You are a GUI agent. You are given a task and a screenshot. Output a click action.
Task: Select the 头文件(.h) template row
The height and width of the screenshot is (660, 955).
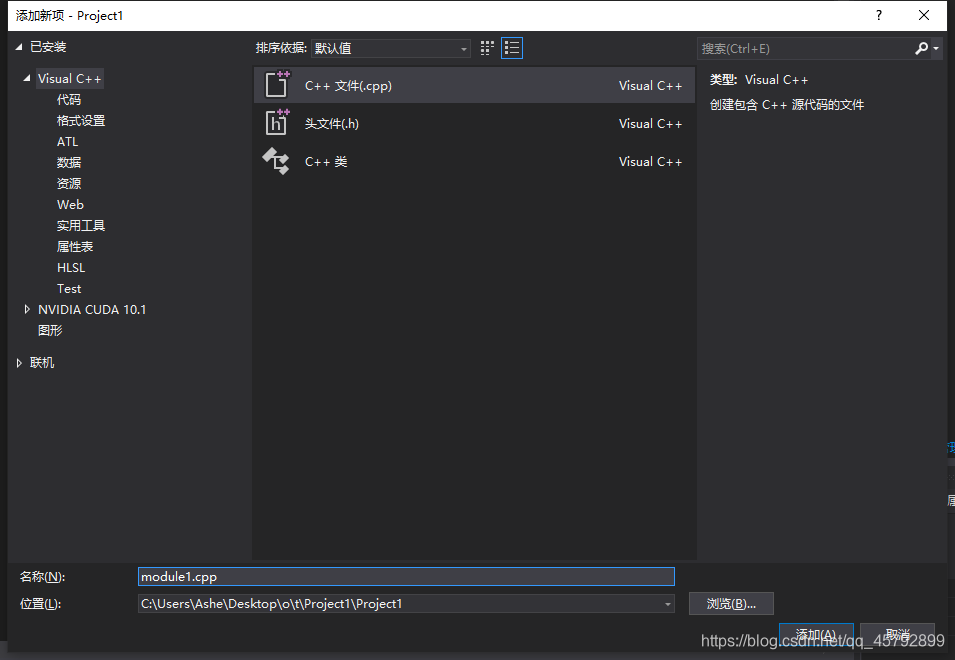[x=474, y=123]
